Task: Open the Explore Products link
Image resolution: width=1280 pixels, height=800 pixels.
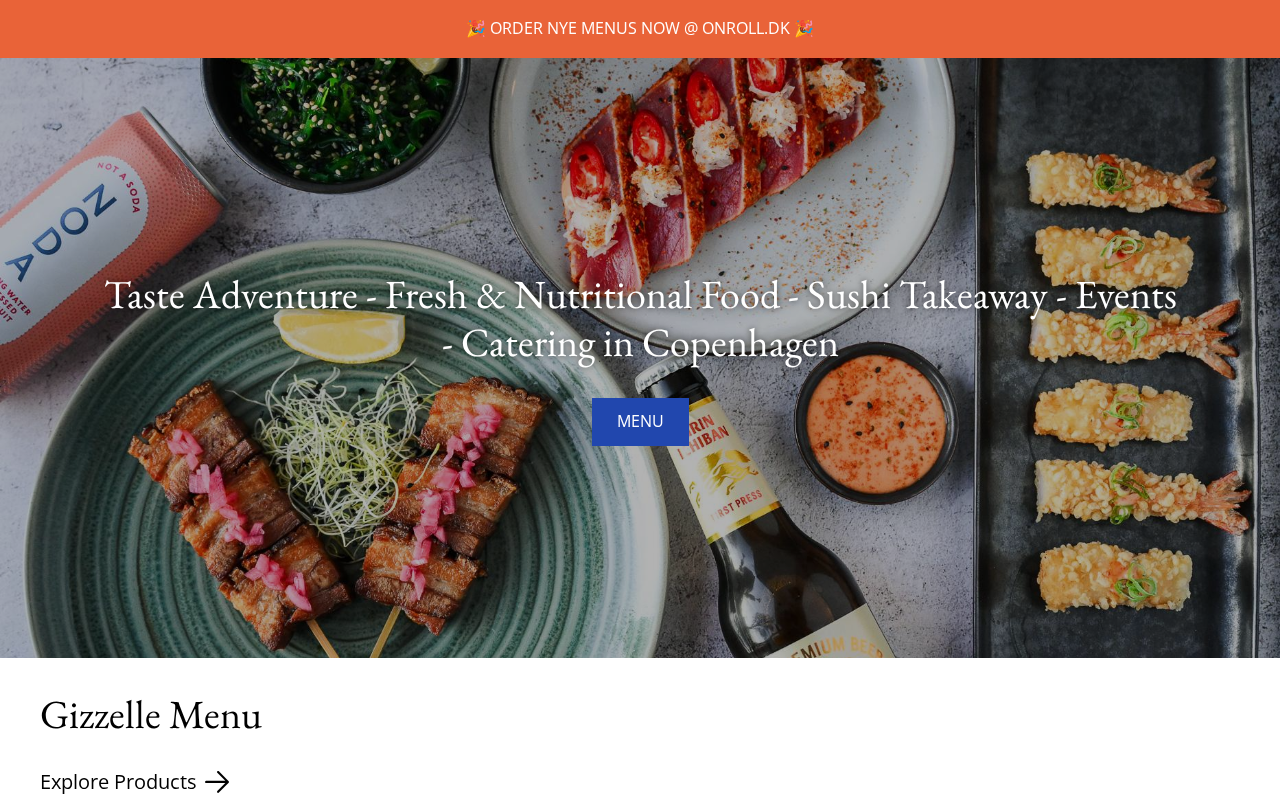Action: pyautogui.click(x=118, y=782)
